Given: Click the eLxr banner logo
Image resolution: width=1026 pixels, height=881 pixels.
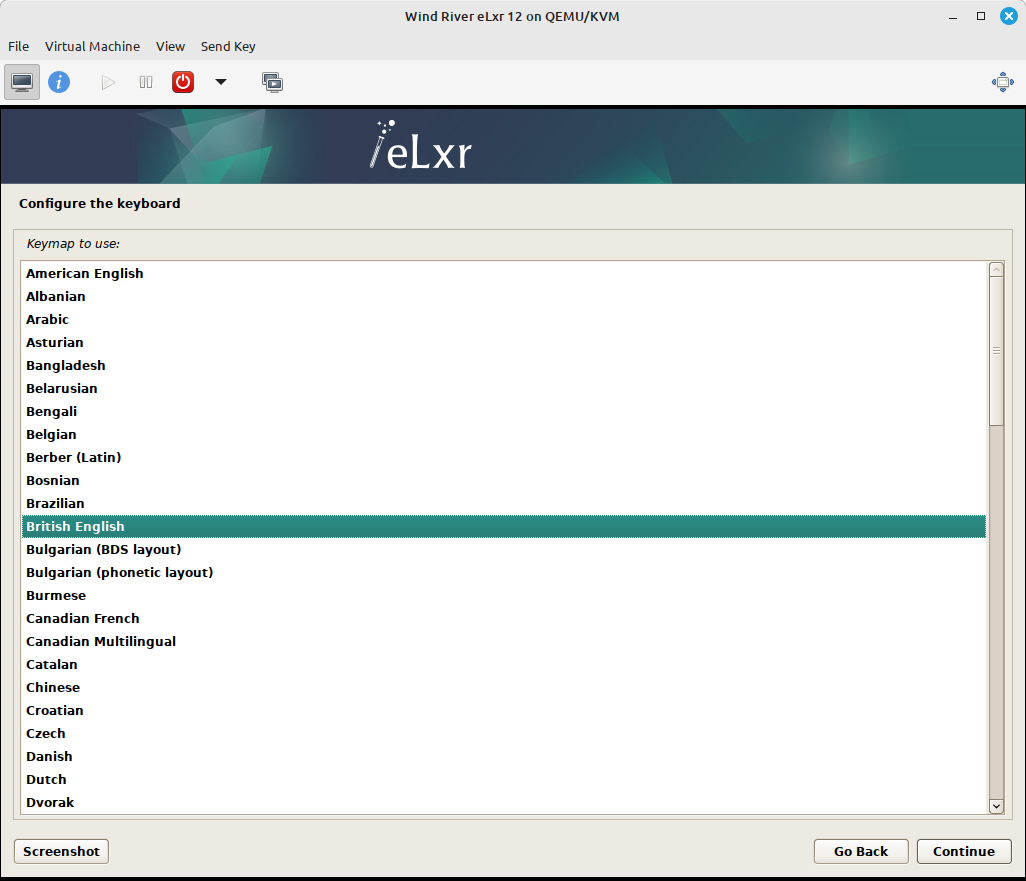Looking at the screenshot, I should tap(419, 145).
